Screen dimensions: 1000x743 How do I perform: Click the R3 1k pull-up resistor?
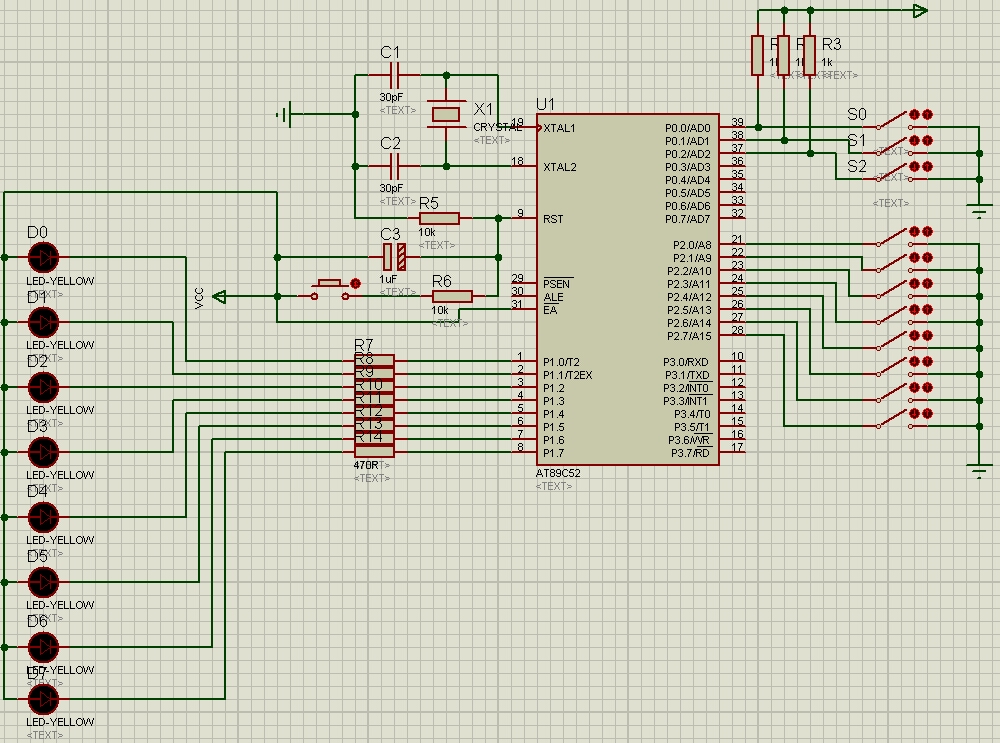click(x=809, y=55)
